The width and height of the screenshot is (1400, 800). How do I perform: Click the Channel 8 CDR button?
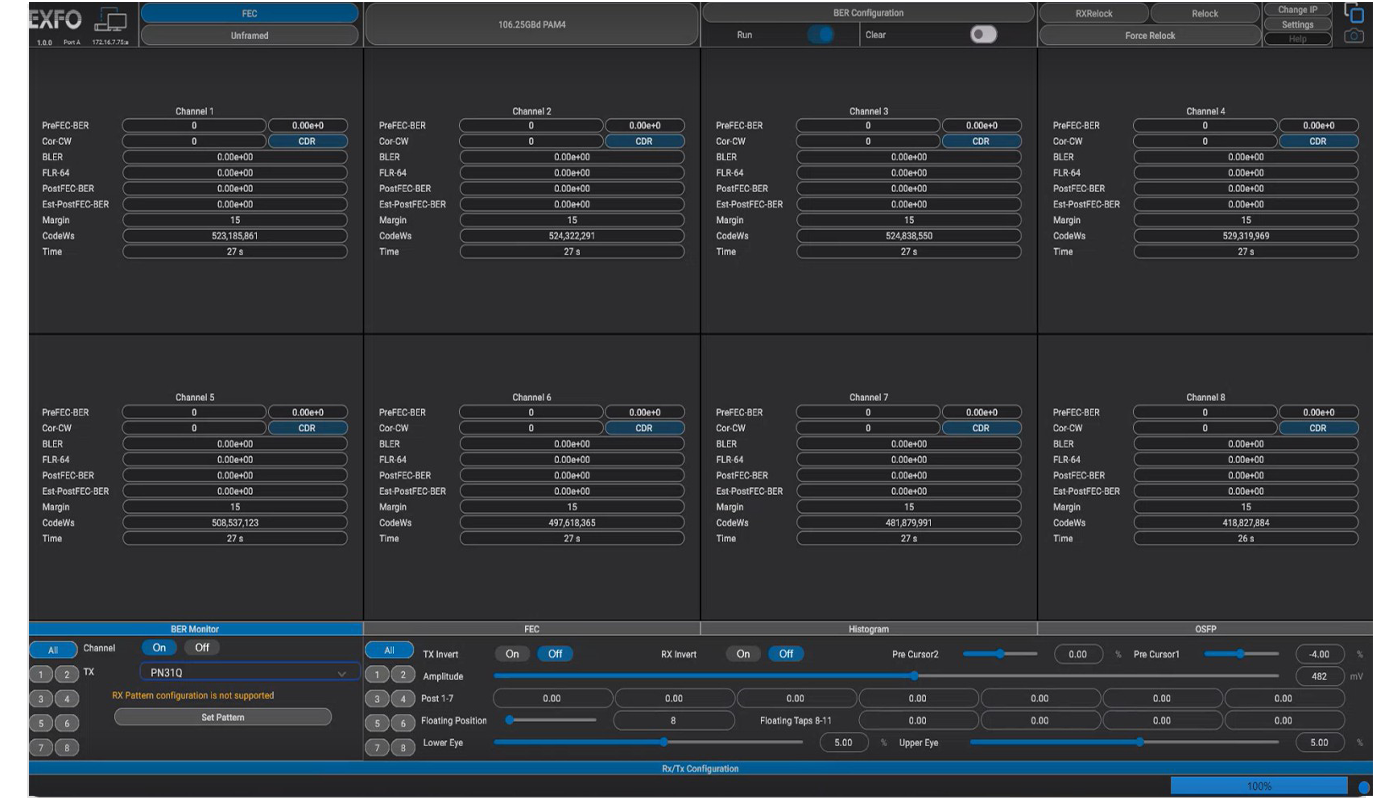1319,428
